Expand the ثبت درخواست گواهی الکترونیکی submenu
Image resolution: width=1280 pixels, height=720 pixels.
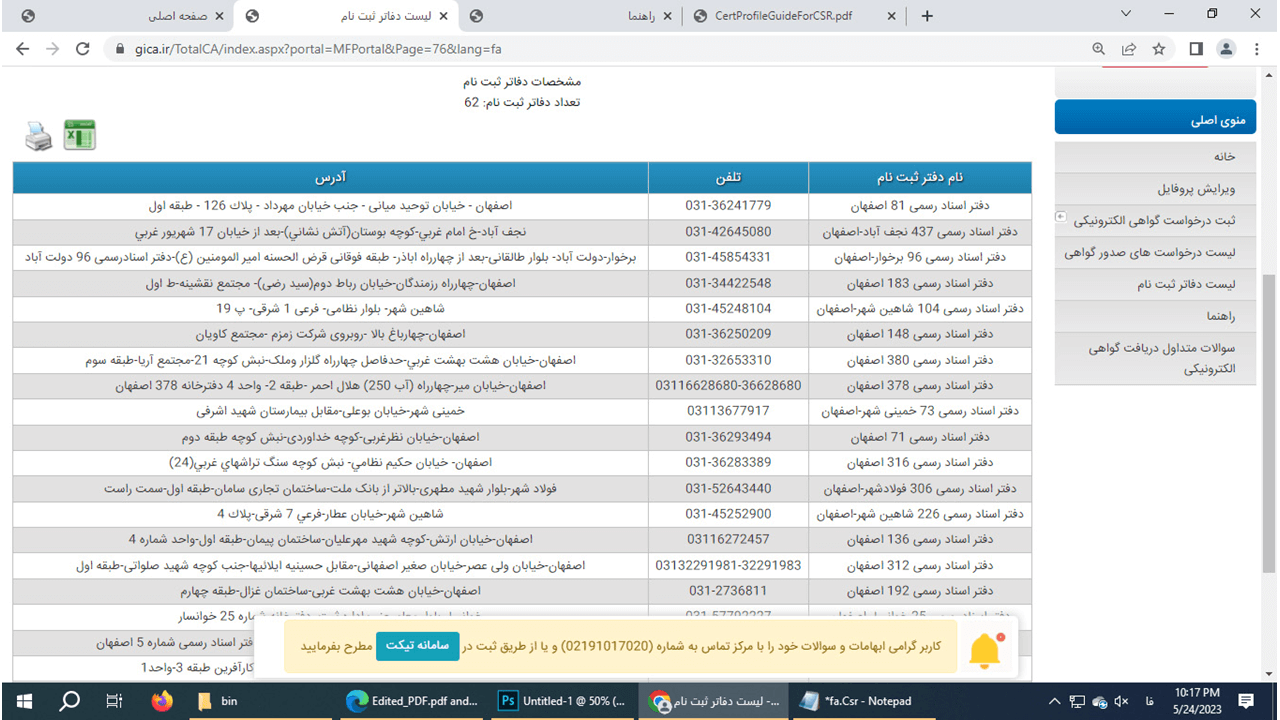(x=1061, y=217)
